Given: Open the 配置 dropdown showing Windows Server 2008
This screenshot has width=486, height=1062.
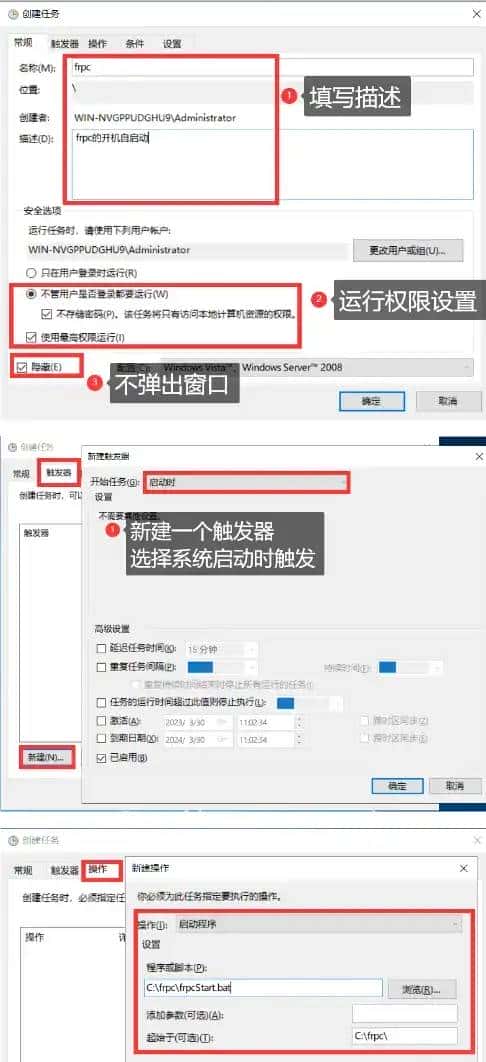Looking at the screenshot, I should [x=317, y=367].
